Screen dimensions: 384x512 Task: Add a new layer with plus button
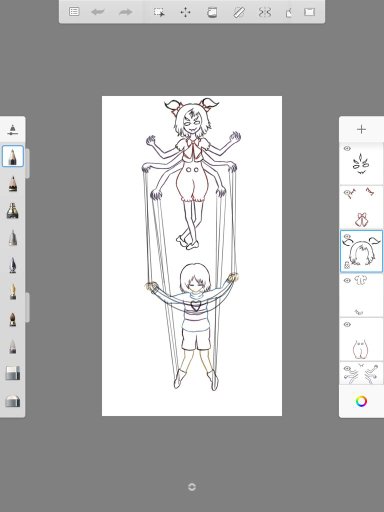click(361, 129)
